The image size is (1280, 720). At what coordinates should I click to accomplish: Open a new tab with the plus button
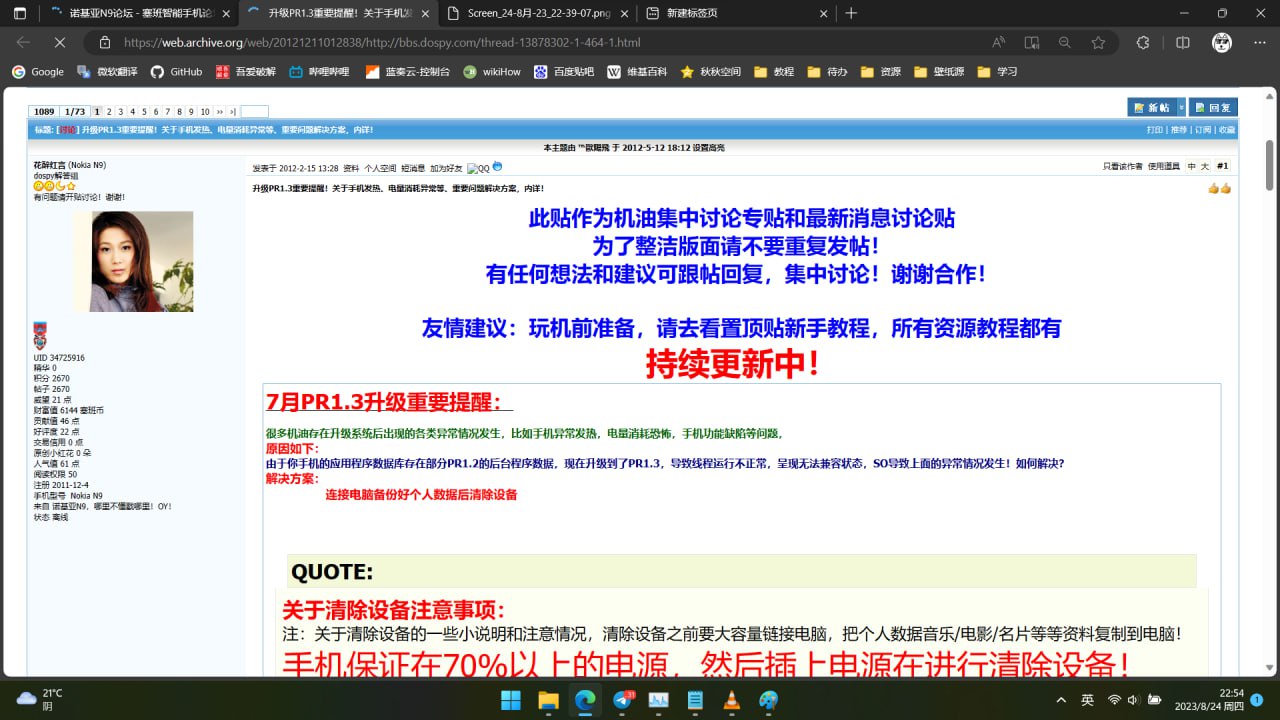851,13
